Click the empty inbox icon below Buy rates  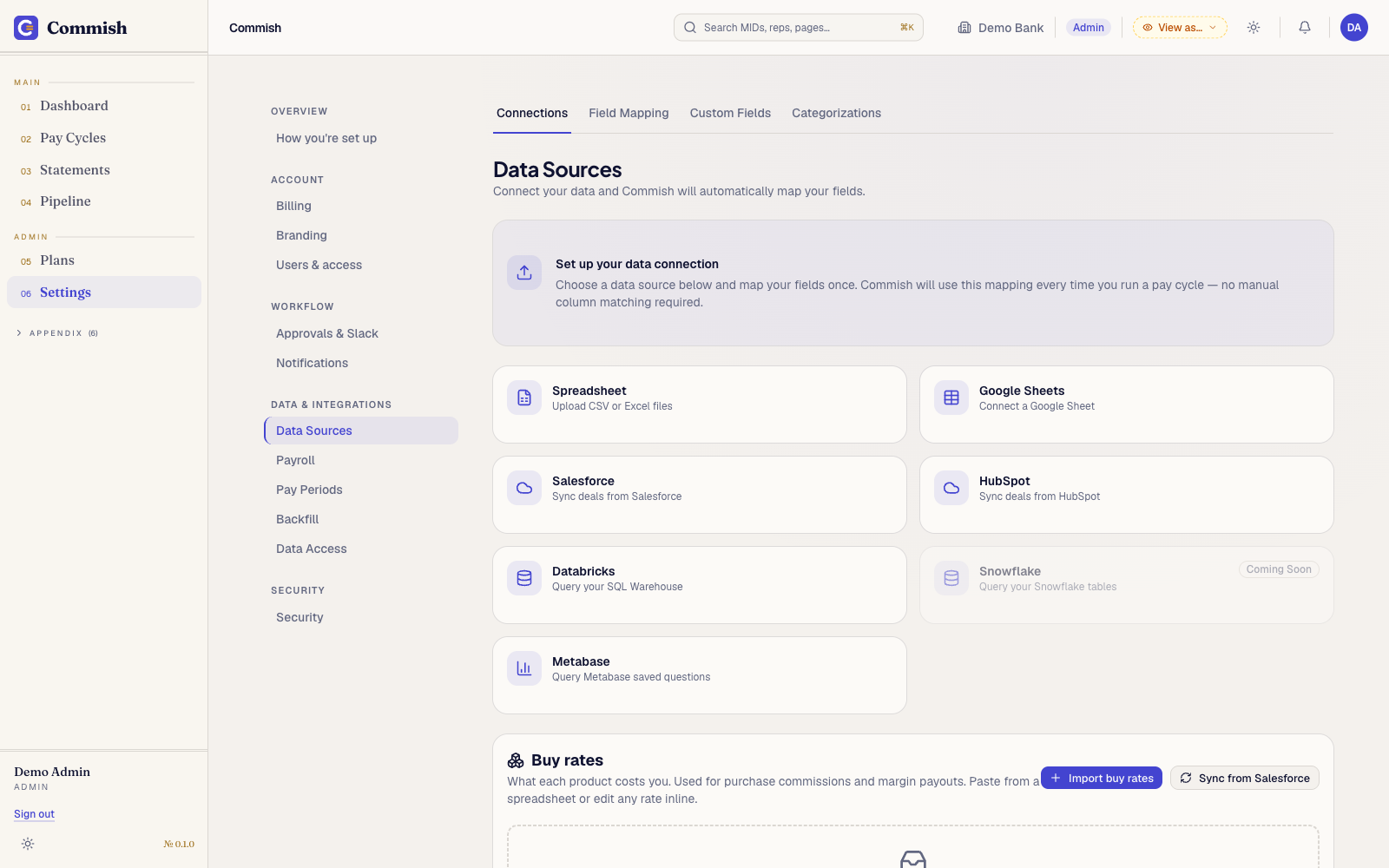pyautogui.click(x=913, y=859)
